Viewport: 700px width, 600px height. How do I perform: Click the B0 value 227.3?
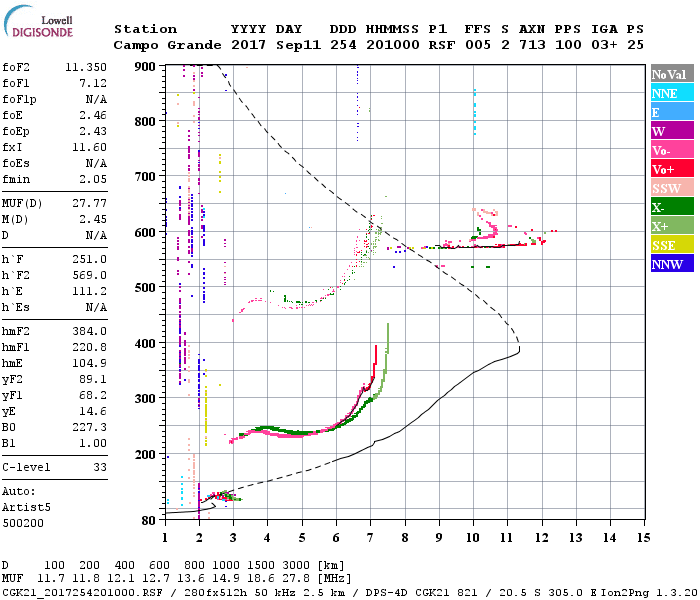click(x=89, y=428)
